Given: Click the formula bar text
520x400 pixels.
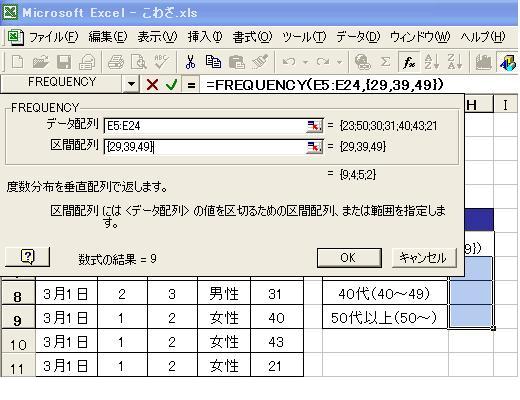Looking at the screenshot, I should click(x=325, y=85).
